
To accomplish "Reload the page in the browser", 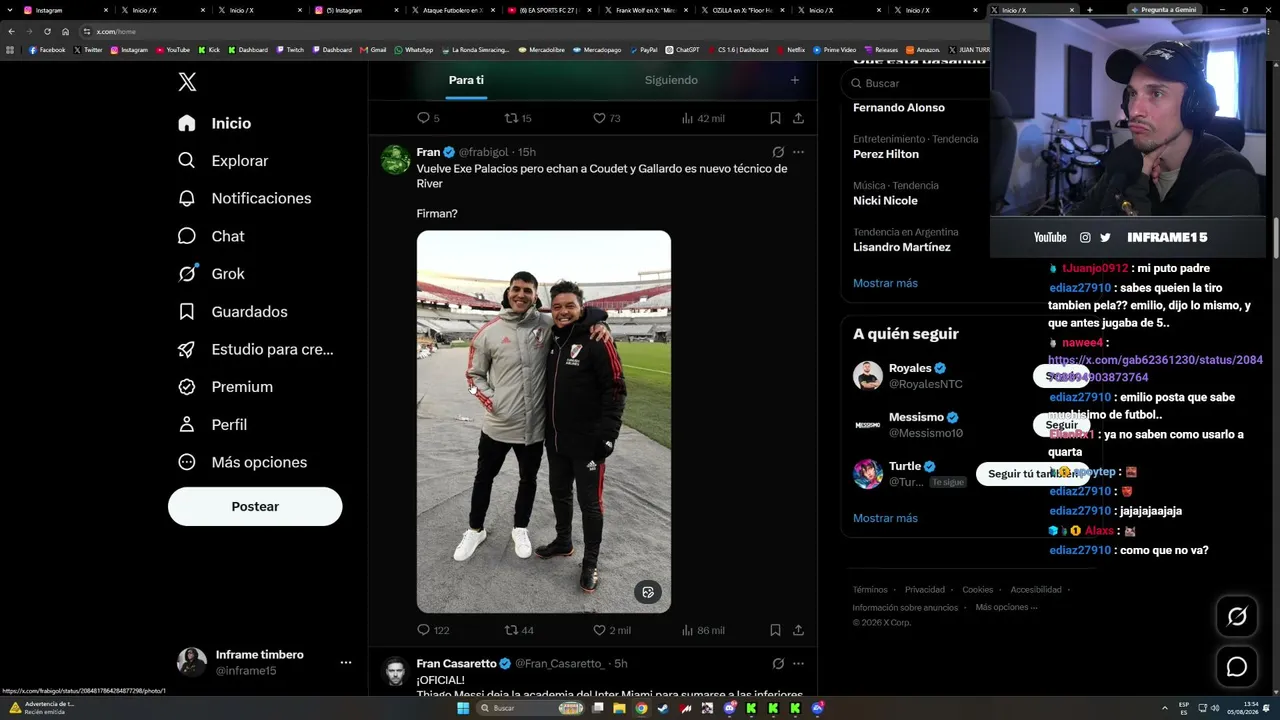I will point(47,31).
